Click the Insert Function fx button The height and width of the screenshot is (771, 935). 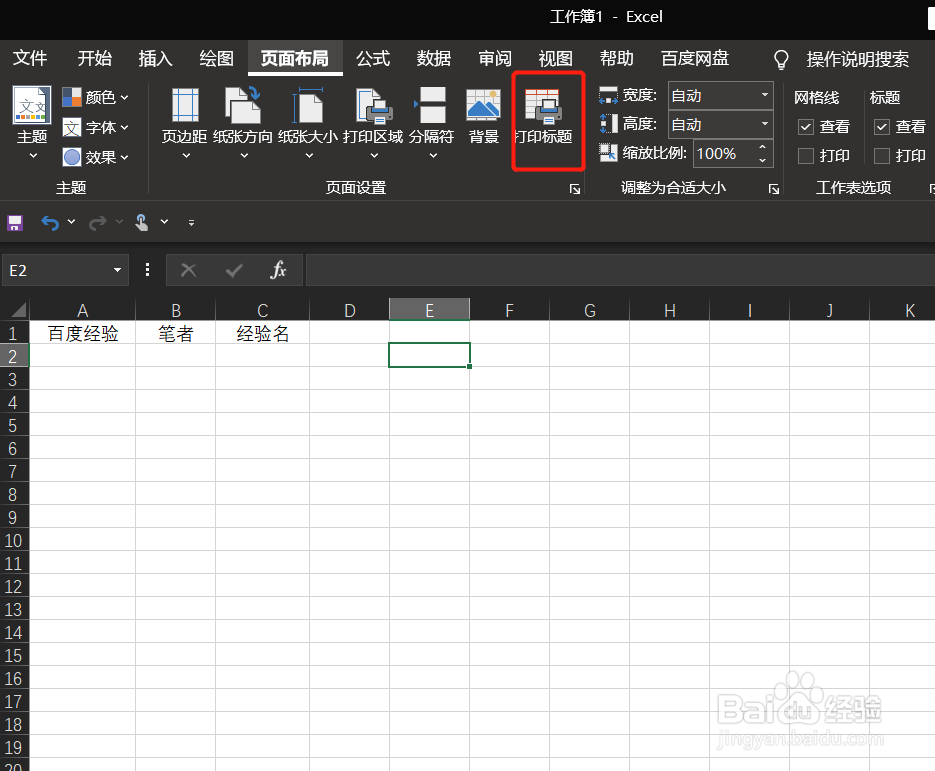click(x=278, y=270)
